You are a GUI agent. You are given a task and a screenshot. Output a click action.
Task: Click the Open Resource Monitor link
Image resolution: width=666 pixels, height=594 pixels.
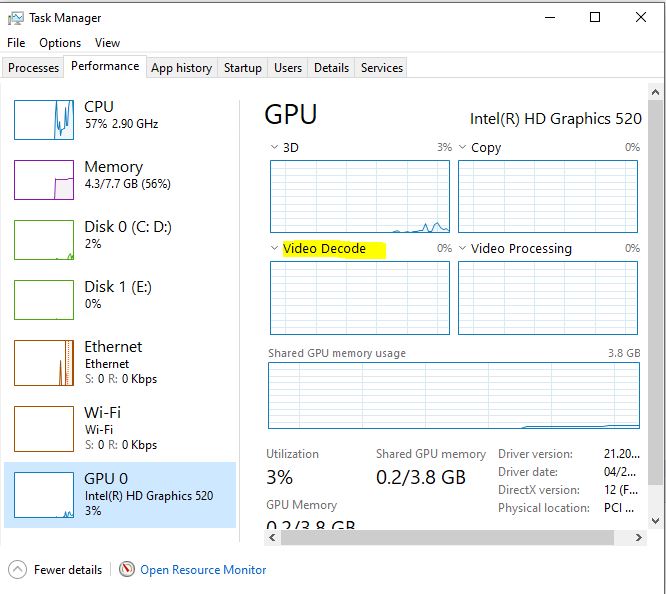[x=203, y=570]
